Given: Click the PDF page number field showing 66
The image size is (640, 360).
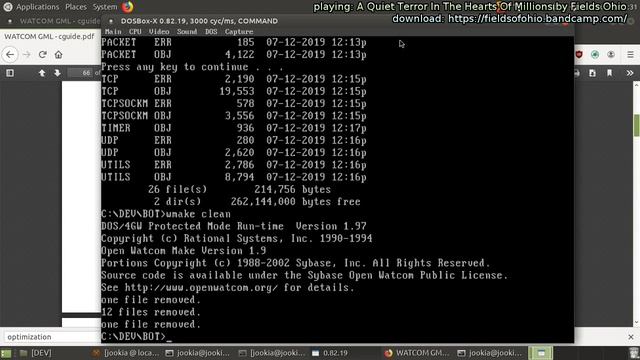Looking at the screenshot, I should point(80,73).
